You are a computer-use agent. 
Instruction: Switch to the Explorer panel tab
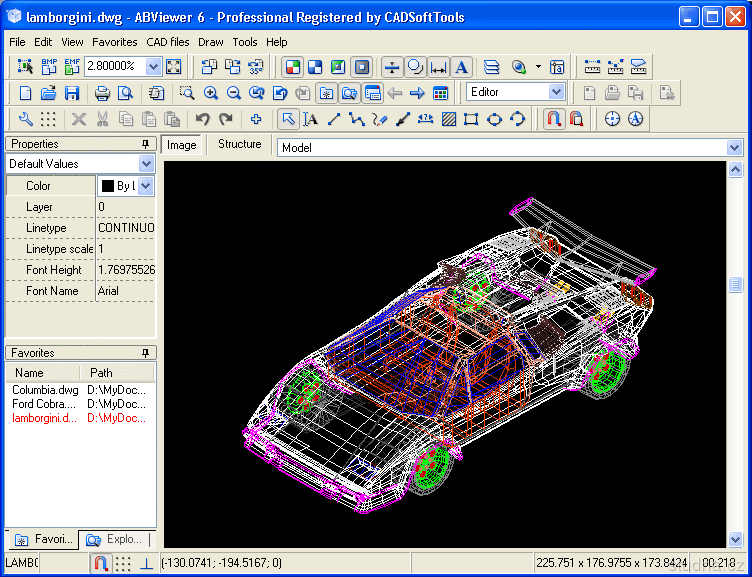pyautogui.click(x=116, y=539)
